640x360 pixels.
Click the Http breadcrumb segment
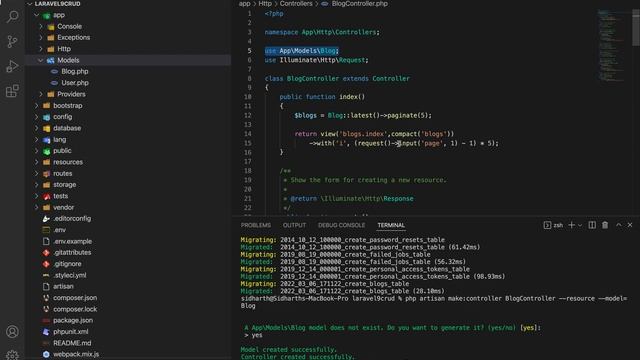point(265,4)
